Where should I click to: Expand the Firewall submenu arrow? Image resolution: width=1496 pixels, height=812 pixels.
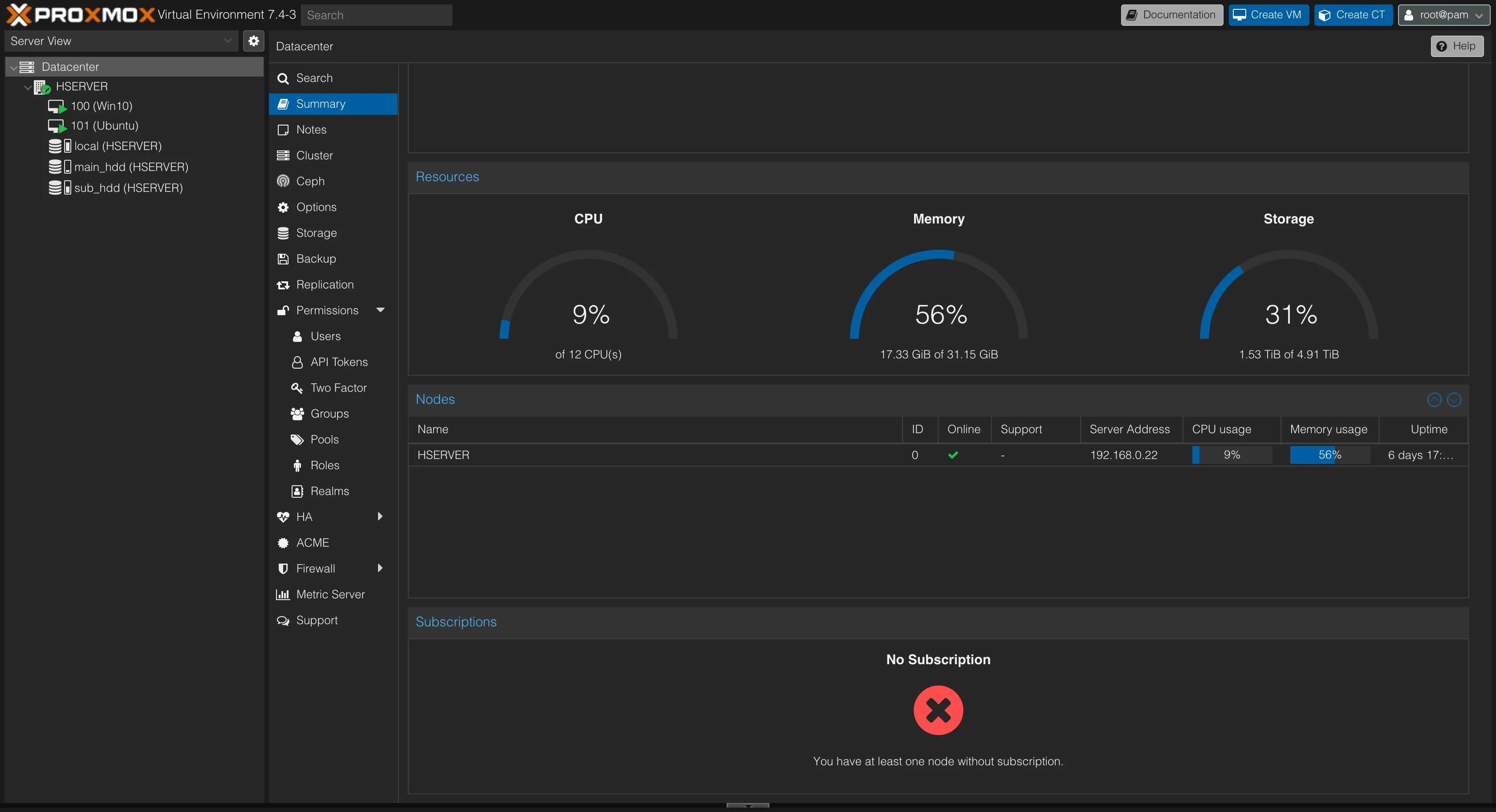point(380,568)
